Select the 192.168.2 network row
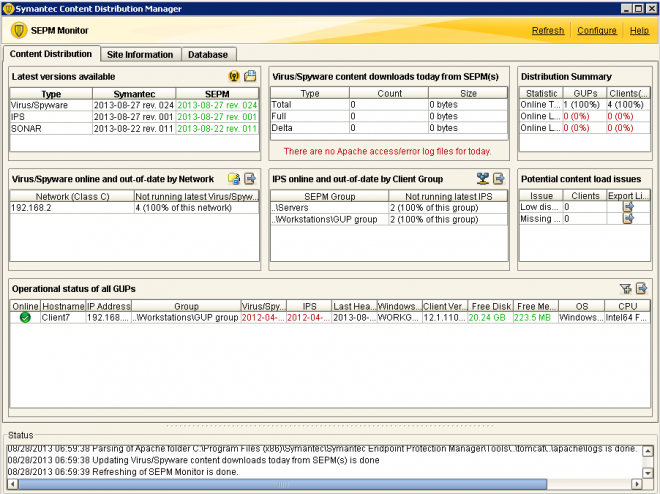 click(x=134, y=208)
